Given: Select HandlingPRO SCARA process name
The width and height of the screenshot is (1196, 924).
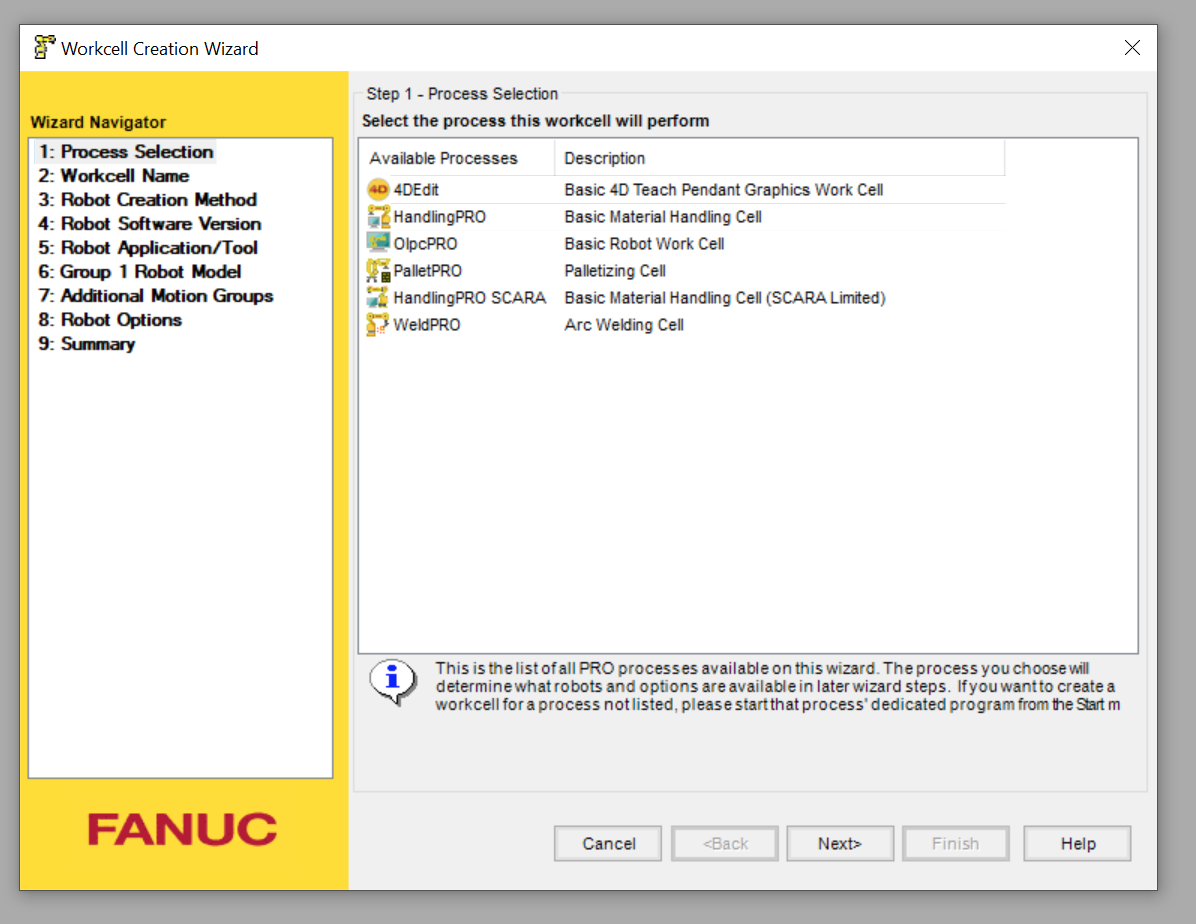Looking at the screenshot, I should 470,298.
